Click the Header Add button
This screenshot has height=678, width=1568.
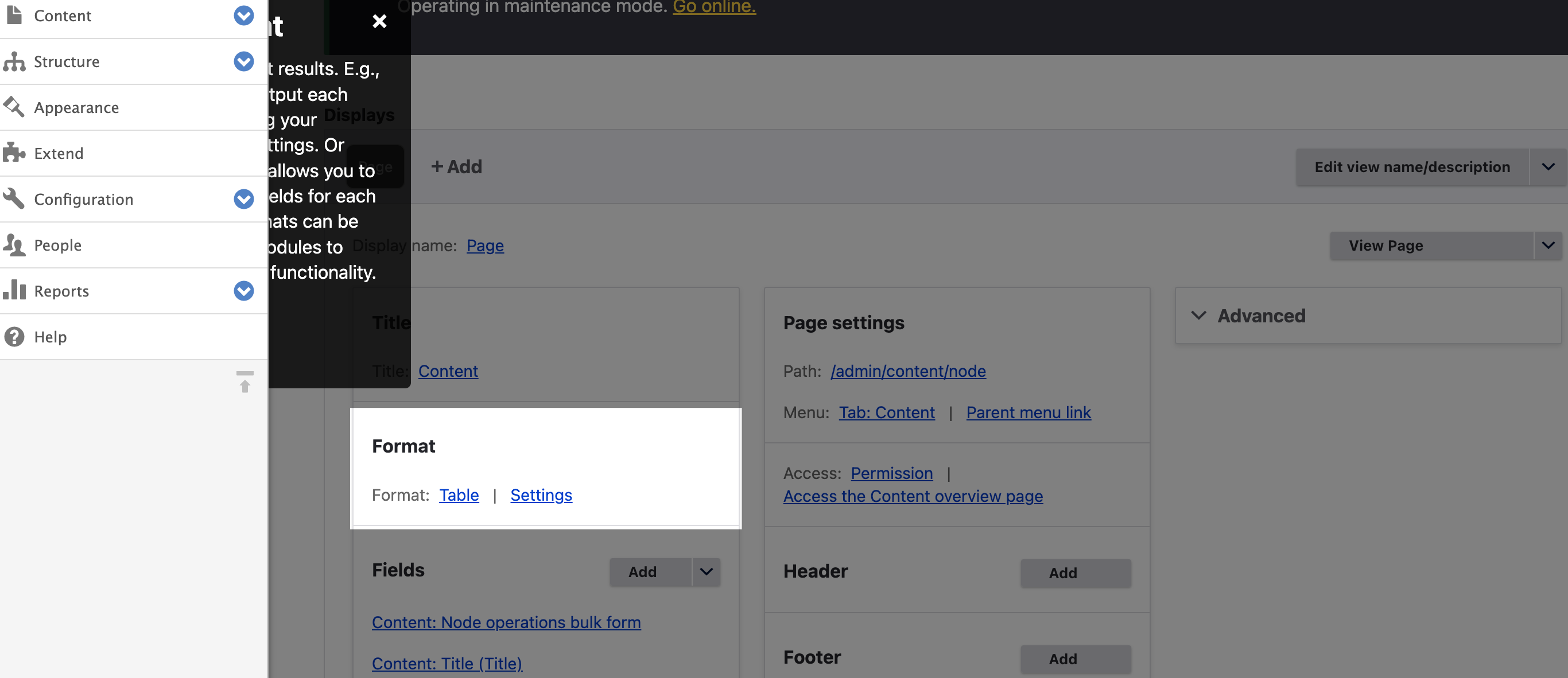pos(1076,573)
